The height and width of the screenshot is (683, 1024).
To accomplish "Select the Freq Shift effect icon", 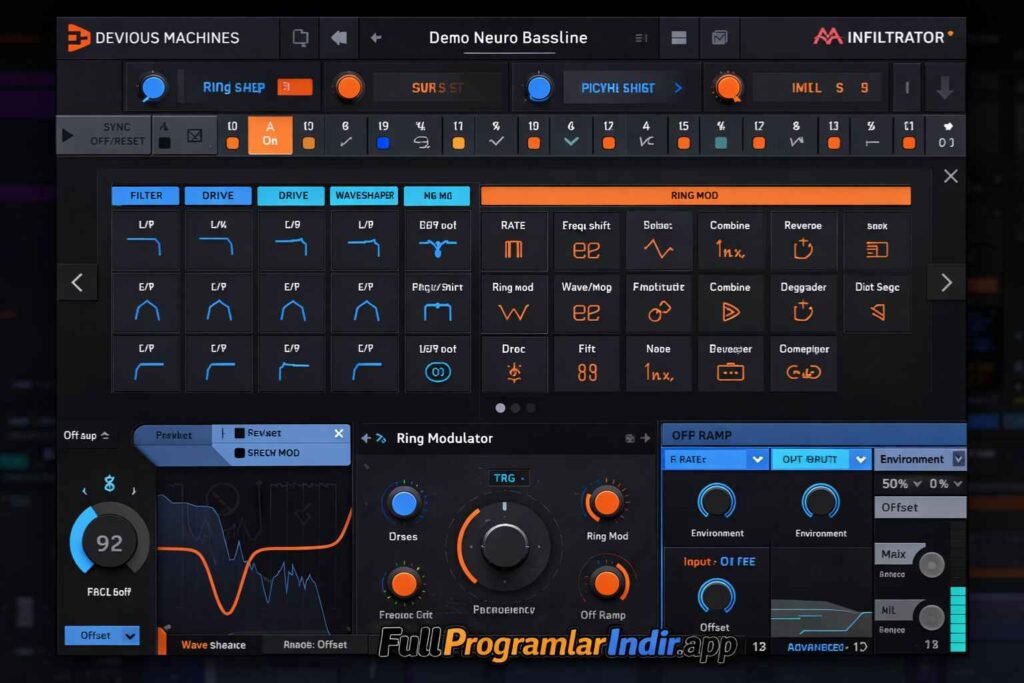I will click(586, 240).
